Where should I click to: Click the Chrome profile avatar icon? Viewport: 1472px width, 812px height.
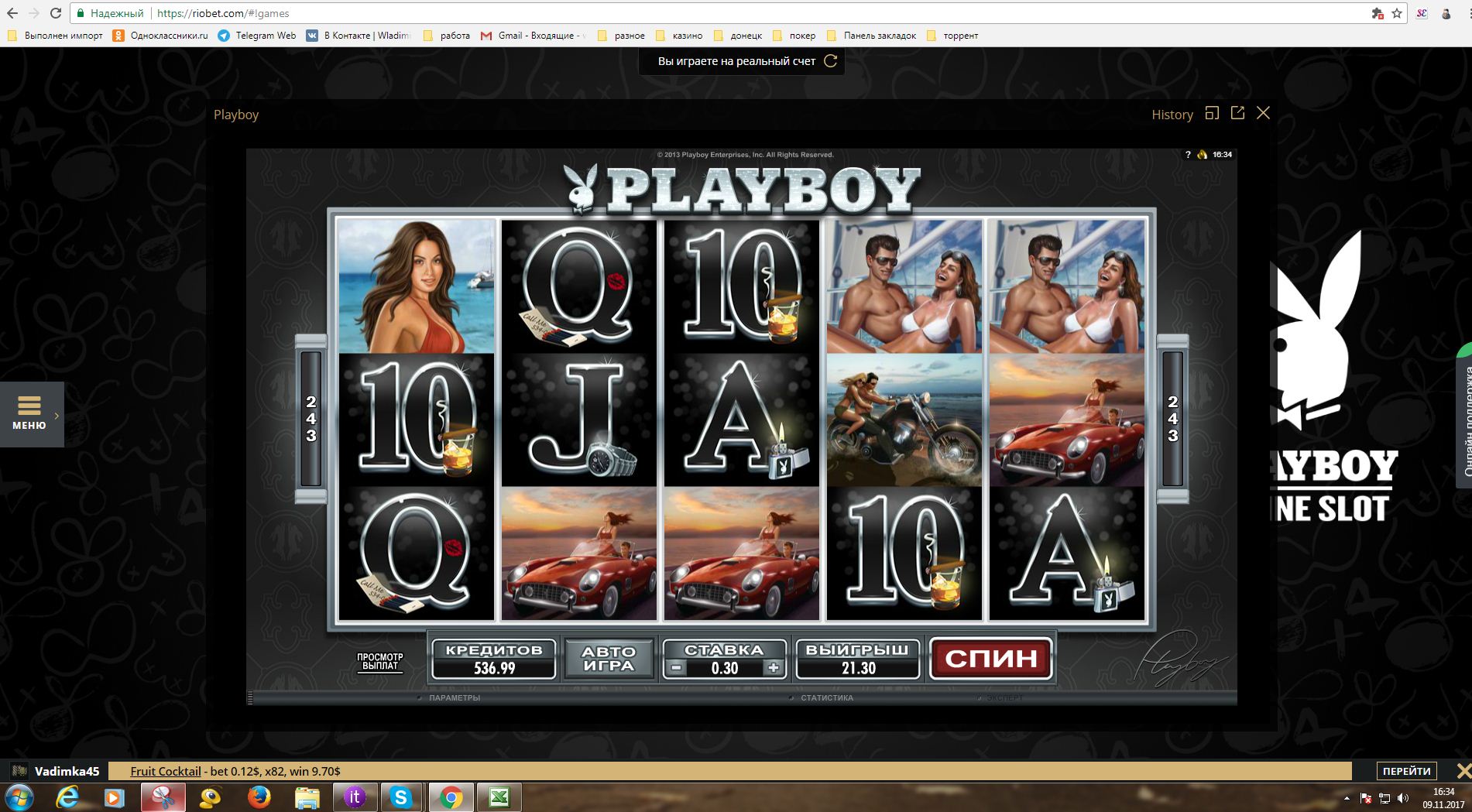tap(1446, 13)
